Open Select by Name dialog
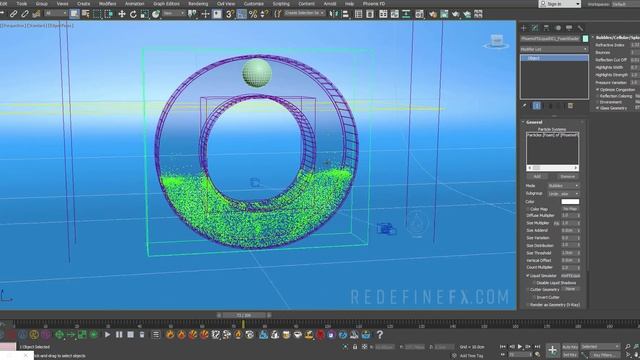 coord(86,14)
